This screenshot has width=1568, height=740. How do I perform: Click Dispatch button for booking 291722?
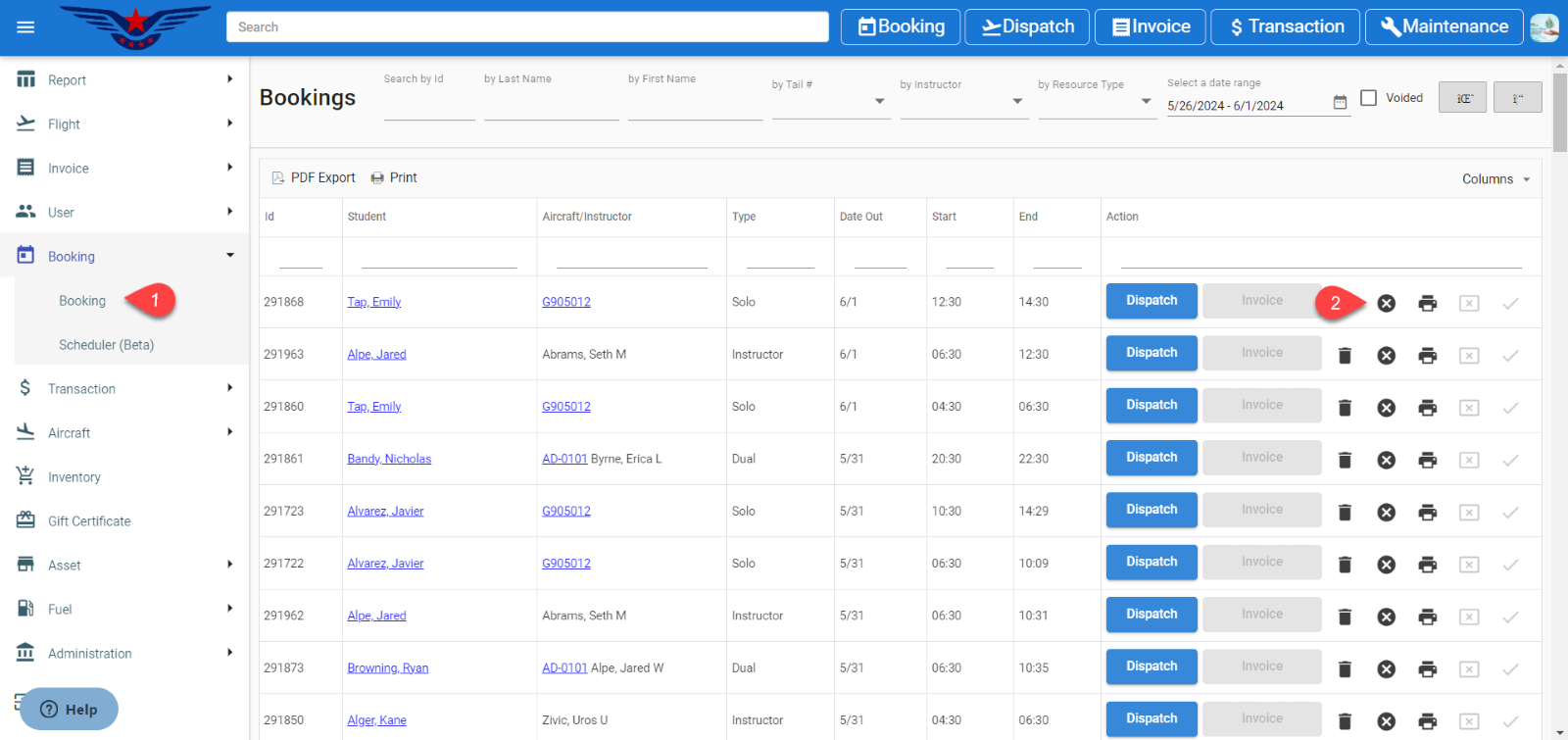pos(1151,563)
